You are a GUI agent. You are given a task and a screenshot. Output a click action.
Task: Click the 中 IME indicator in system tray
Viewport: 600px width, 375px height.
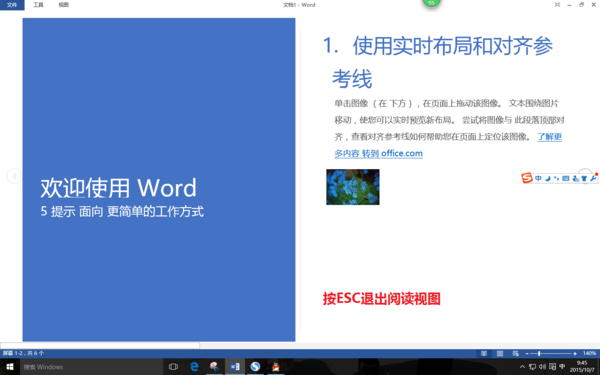click(x=562, y=367)
